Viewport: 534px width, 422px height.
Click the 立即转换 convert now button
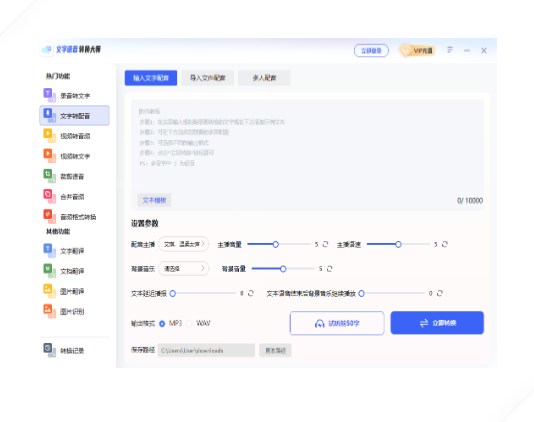click(437, 323)
